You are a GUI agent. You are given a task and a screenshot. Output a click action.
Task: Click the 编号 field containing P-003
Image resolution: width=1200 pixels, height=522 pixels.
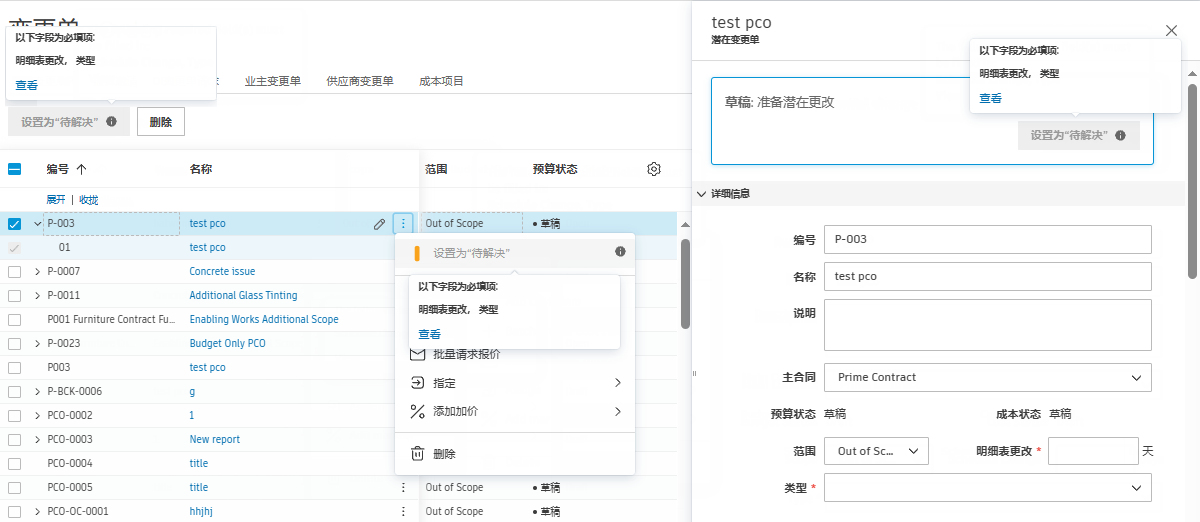pos(988,240)
